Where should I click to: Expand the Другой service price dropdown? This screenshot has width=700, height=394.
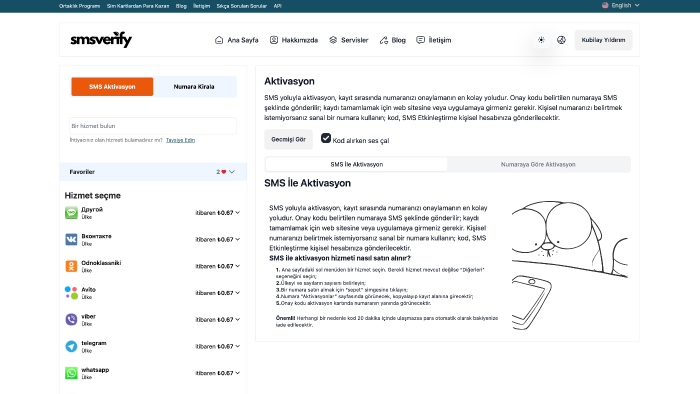238,213
